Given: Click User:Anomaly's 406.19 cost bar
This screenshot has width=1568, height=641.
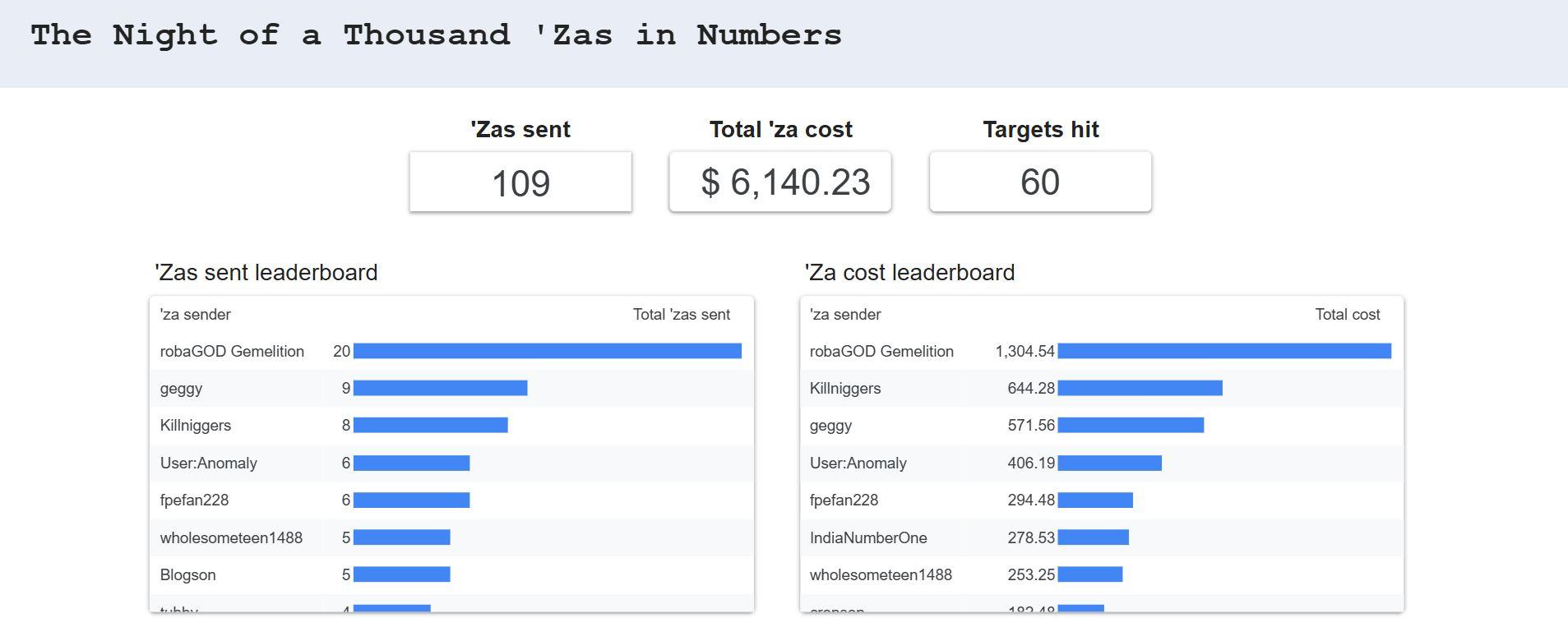Looking at the screenshot, I should point(1109,463).
